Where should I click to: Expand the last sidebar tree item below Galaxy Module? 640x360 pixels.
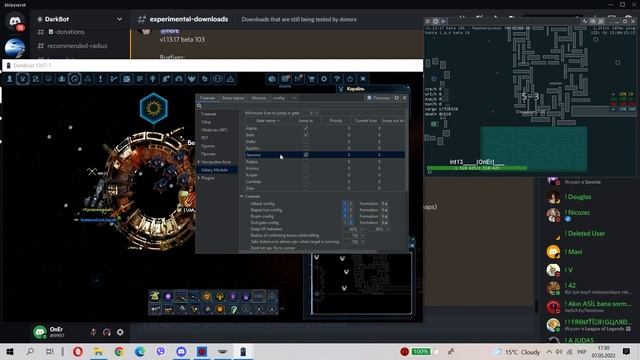point(199,178)
